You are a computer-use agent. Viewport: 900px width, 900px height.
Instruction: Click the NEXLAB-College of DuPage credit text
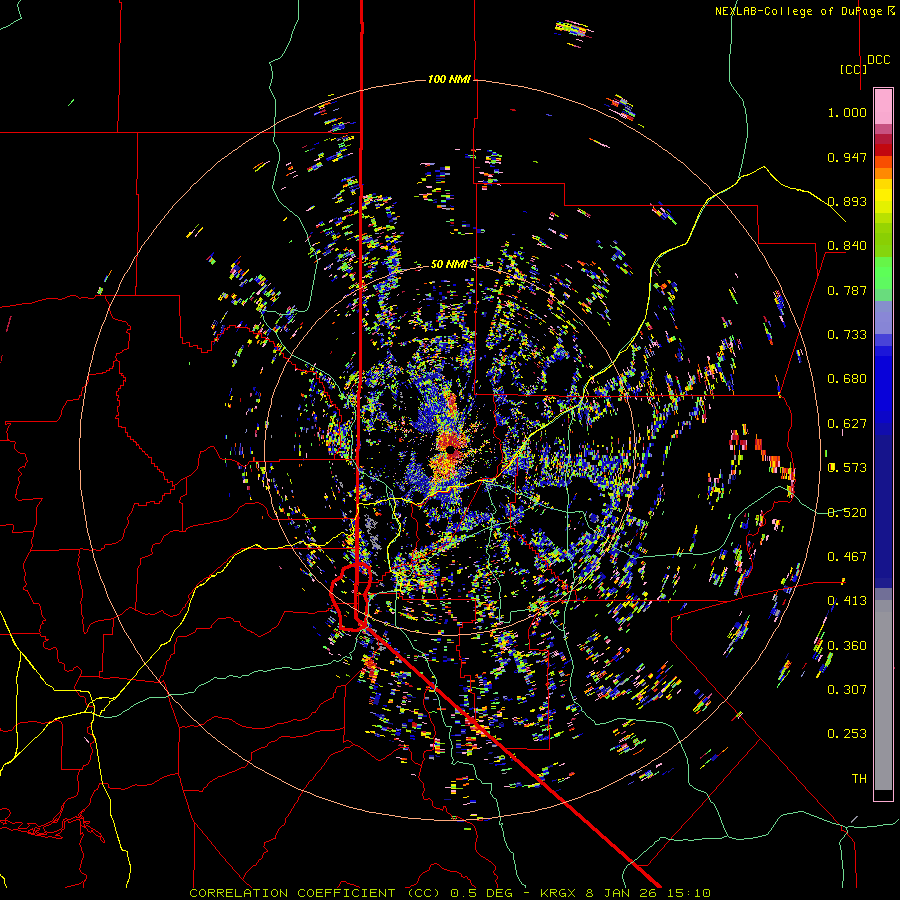(804, 11)
